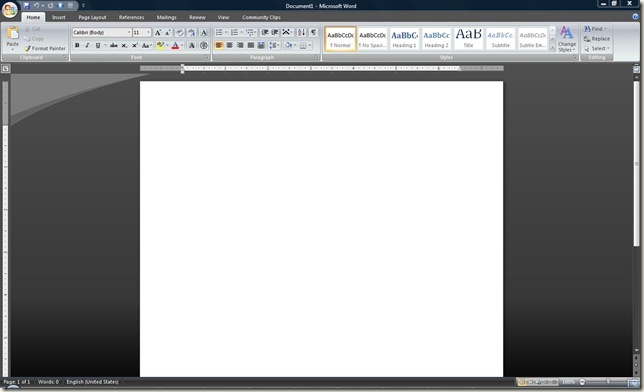Switch to the Page Layout tab
This screenshot has width=644, height=392.
pyautogui.click(x=92, y=17)
